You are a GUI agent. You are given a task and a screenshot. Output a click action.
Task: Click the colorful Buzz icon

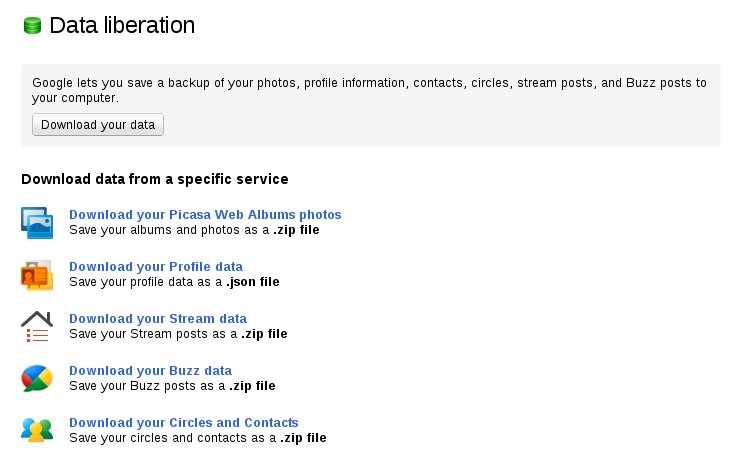37,378
